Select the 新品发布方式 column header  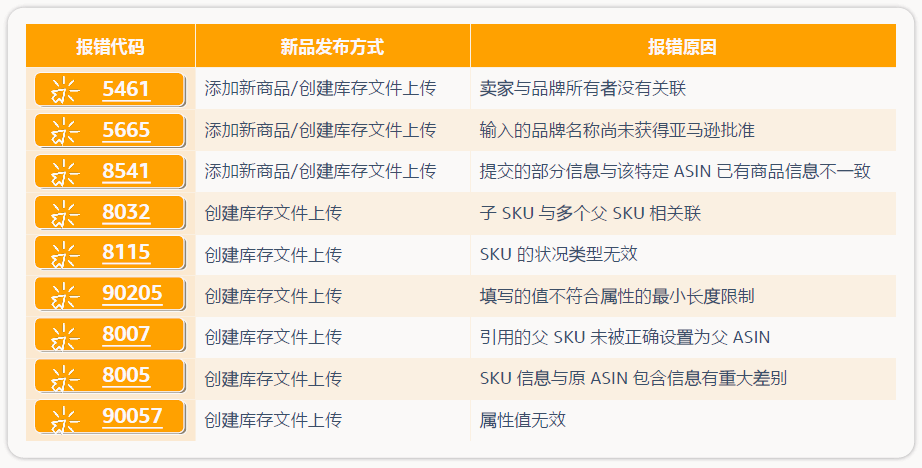[333, 46]
